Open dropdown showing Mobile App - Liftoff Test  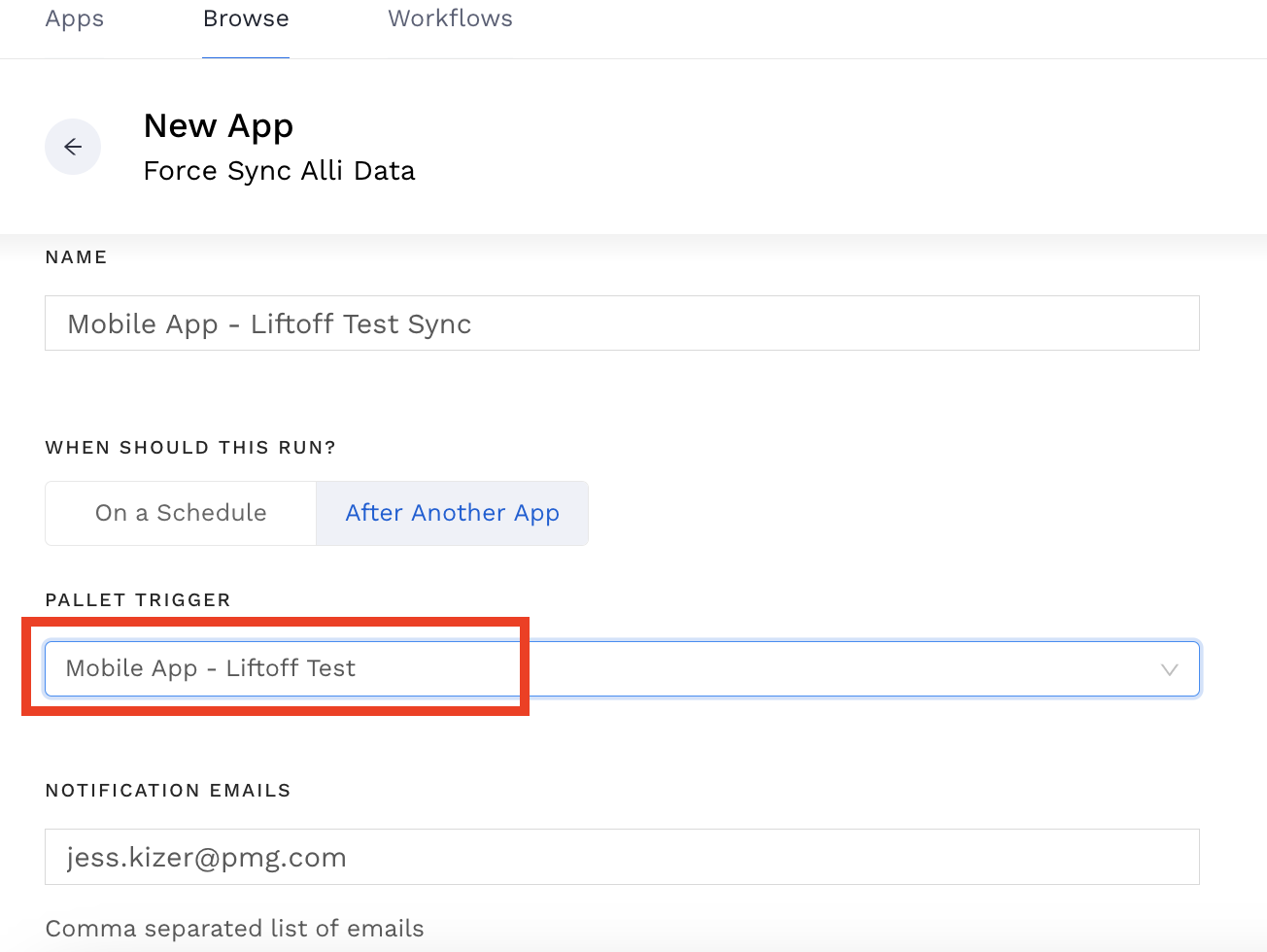[622, 668]
